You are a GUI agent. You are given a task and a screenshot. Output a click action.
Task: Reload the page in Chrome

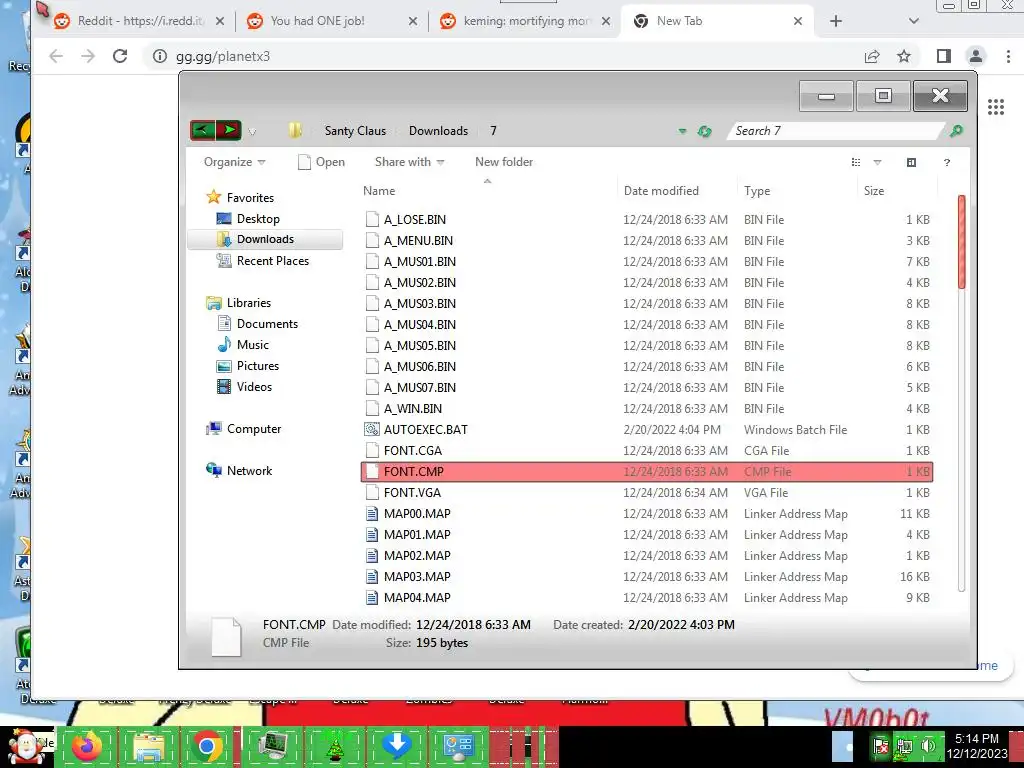point(120,56)
